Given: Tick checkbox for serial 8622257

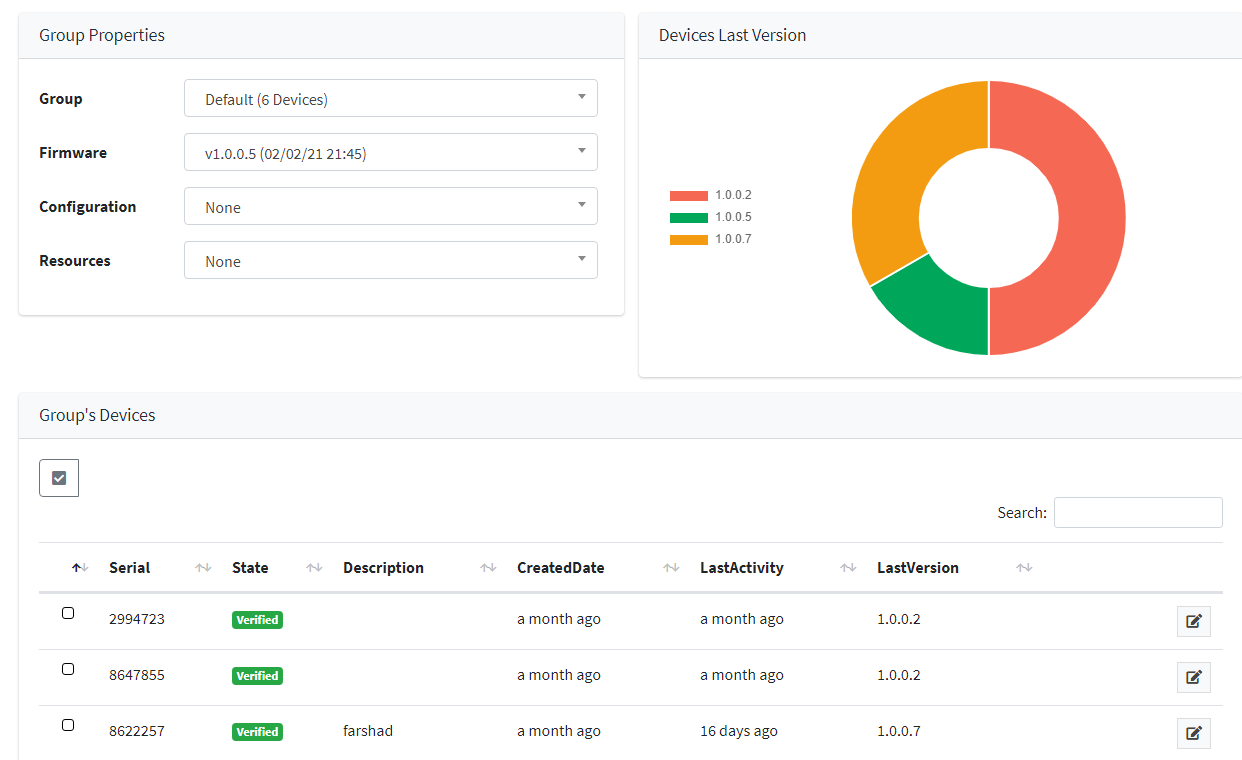Looking at the screenshot, I should [x=68, y=725].
